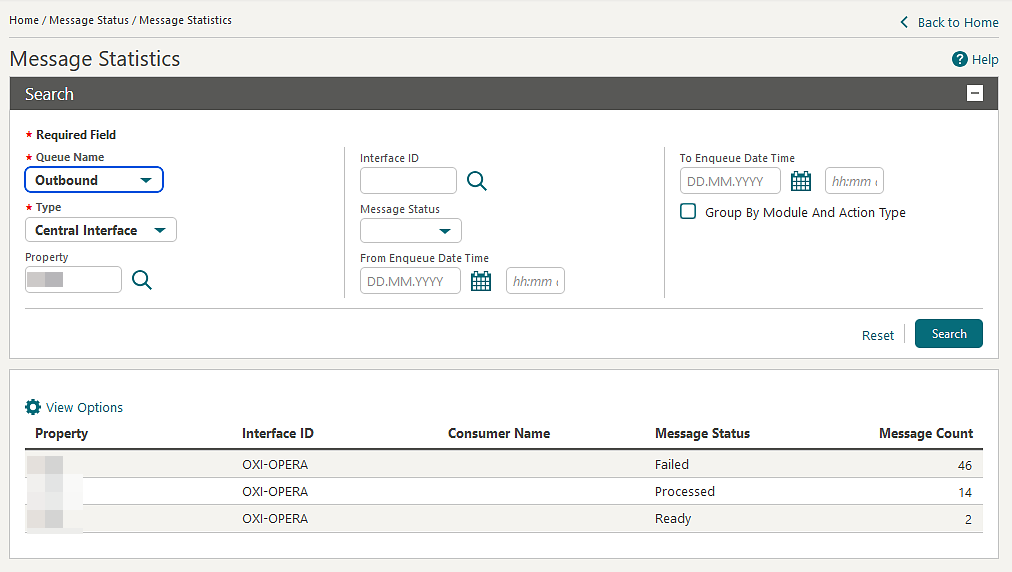Sort by the Message Count column header
Image resolution: width=1012 pixels, height=572 pixels.
(x=926, y=433)
